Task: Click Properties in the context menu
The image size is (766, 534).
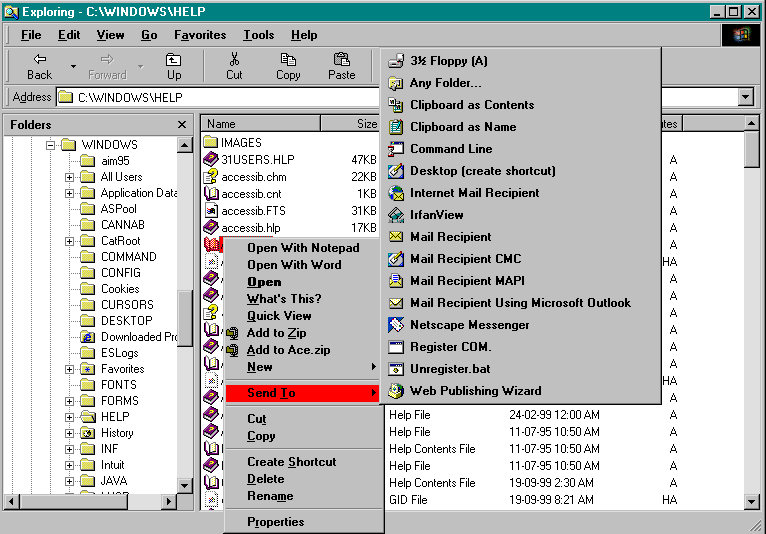Action: pos(275,522)
